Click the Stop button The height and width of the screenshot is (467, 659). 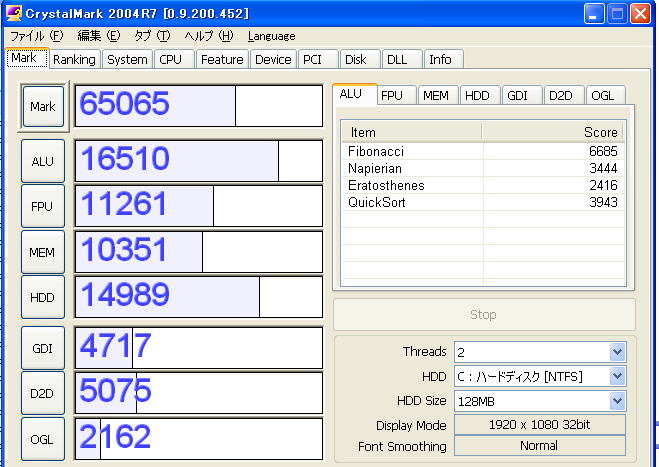[484, 314]
